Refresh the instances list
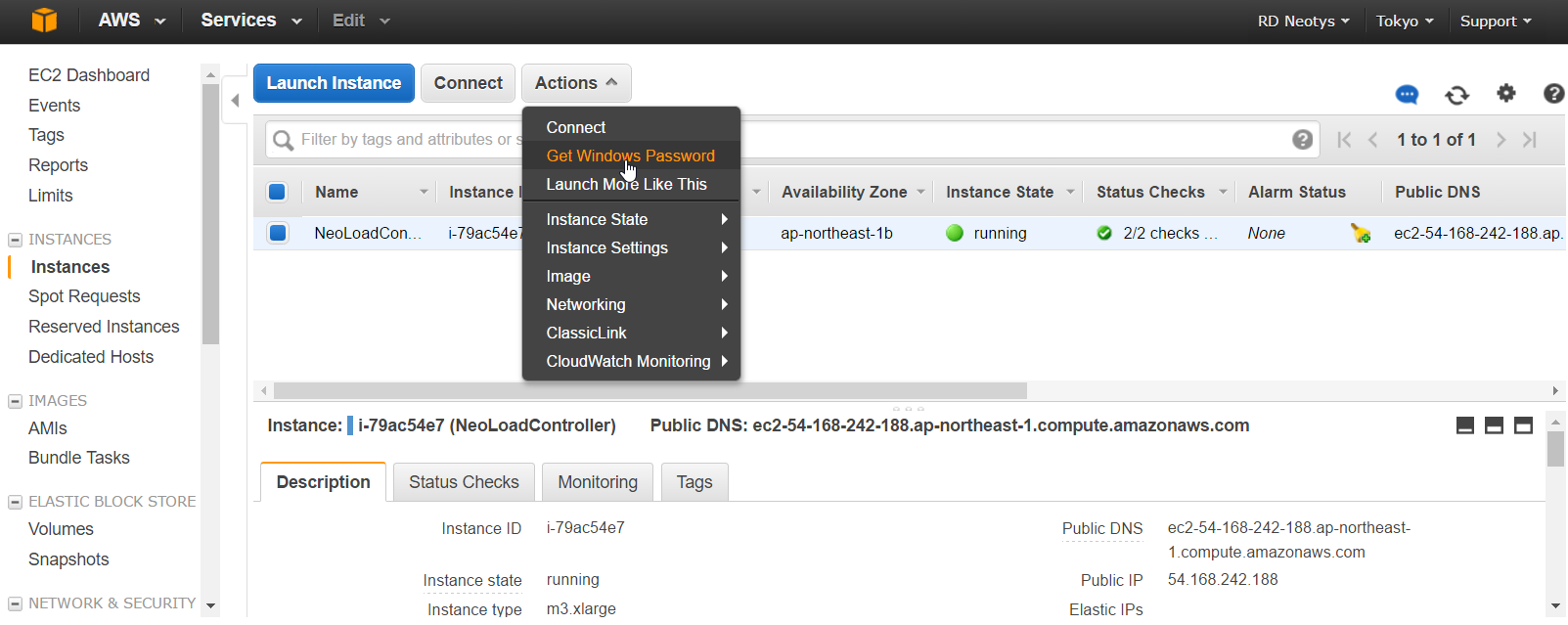1568x625 pixels. [x=1456, y=94]
